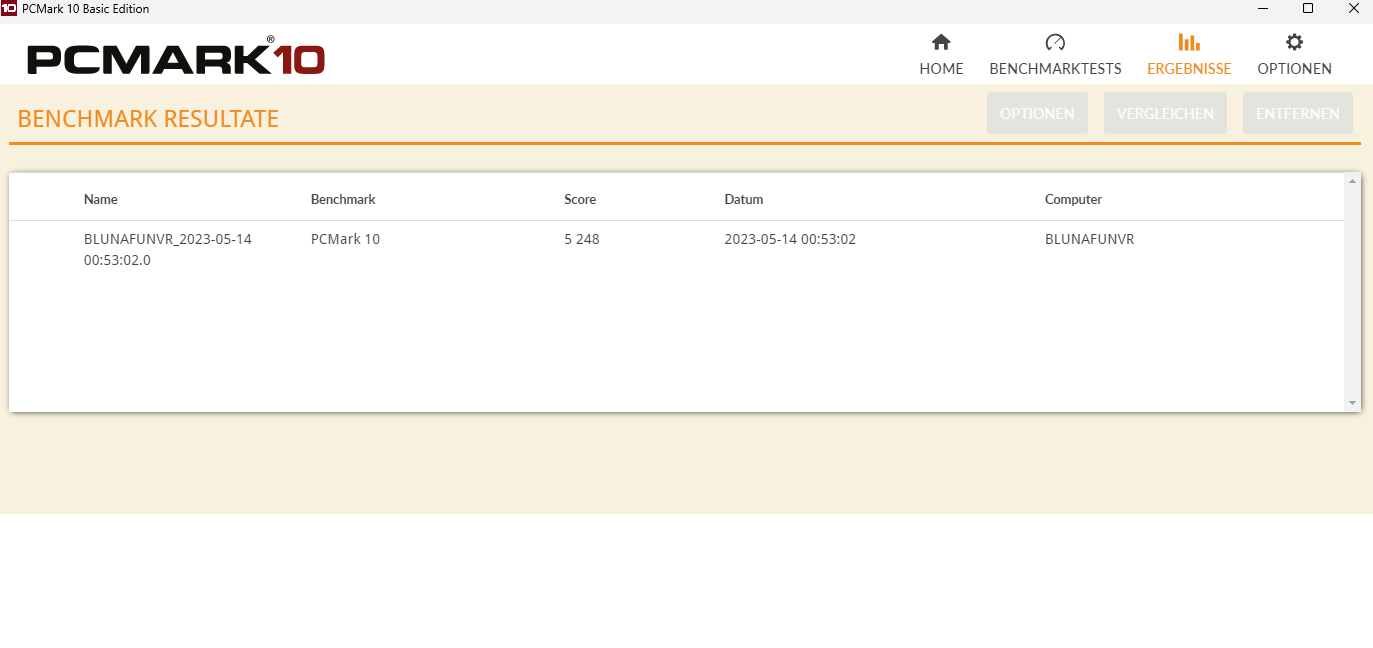
Task: Click the score value 5 248
Action: (582, 239)
